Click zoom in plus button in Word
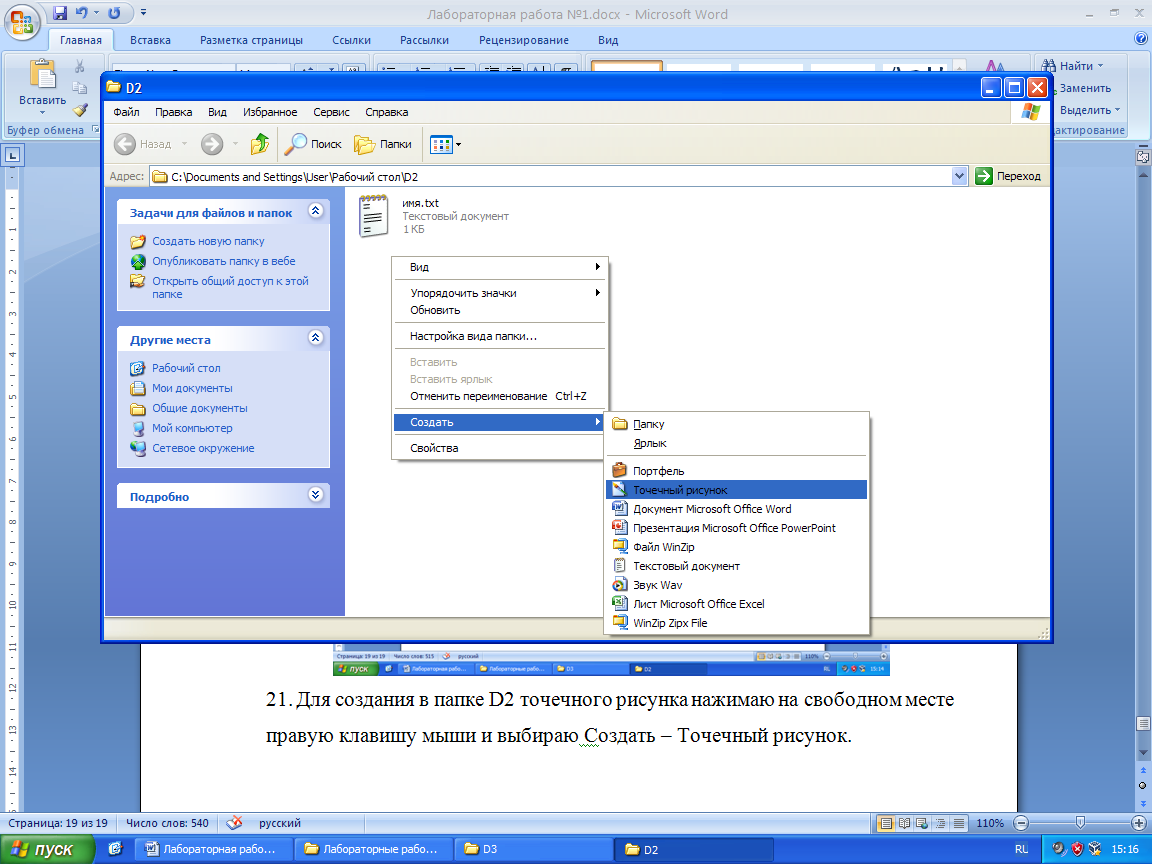This screenshot has height=864, width=1152. [x=1139, y=823]
